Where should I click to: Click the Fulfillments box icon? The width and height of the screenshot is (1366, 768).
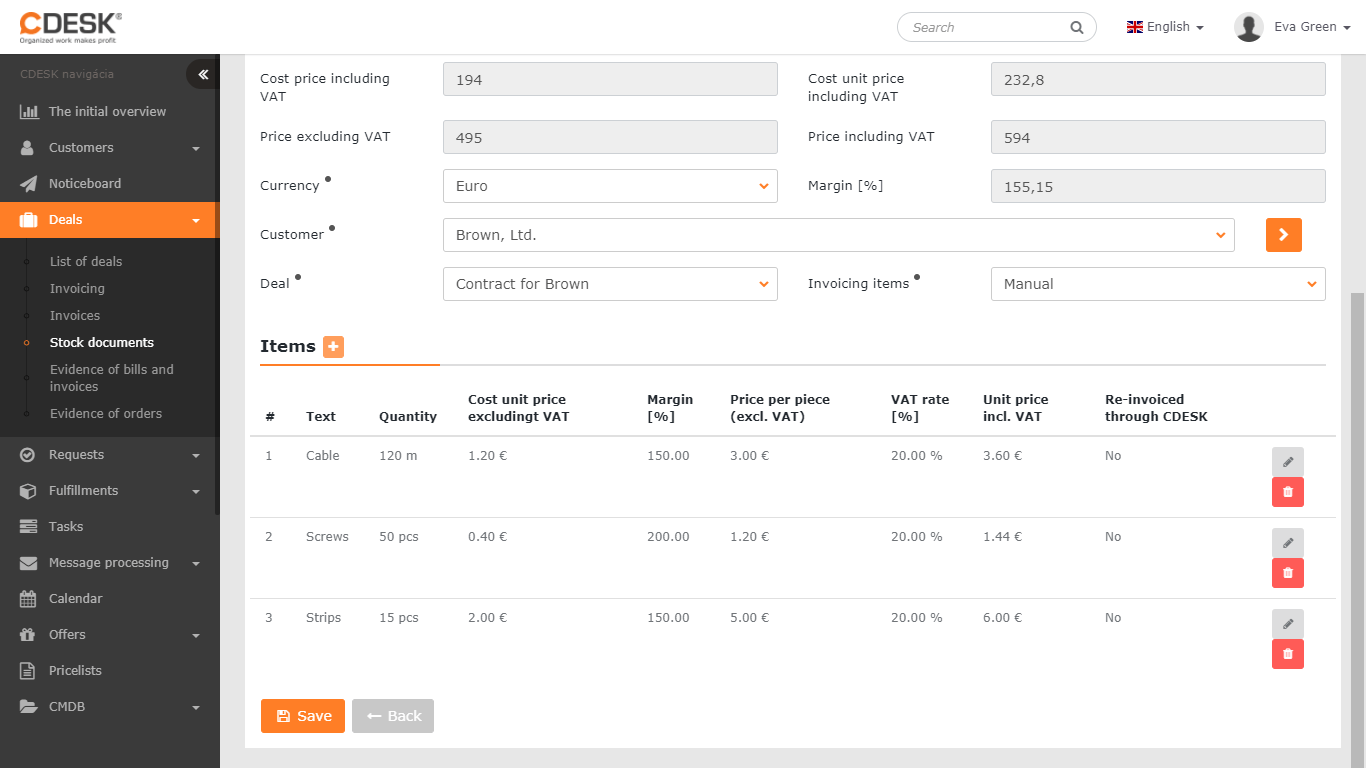coord(29,490)
